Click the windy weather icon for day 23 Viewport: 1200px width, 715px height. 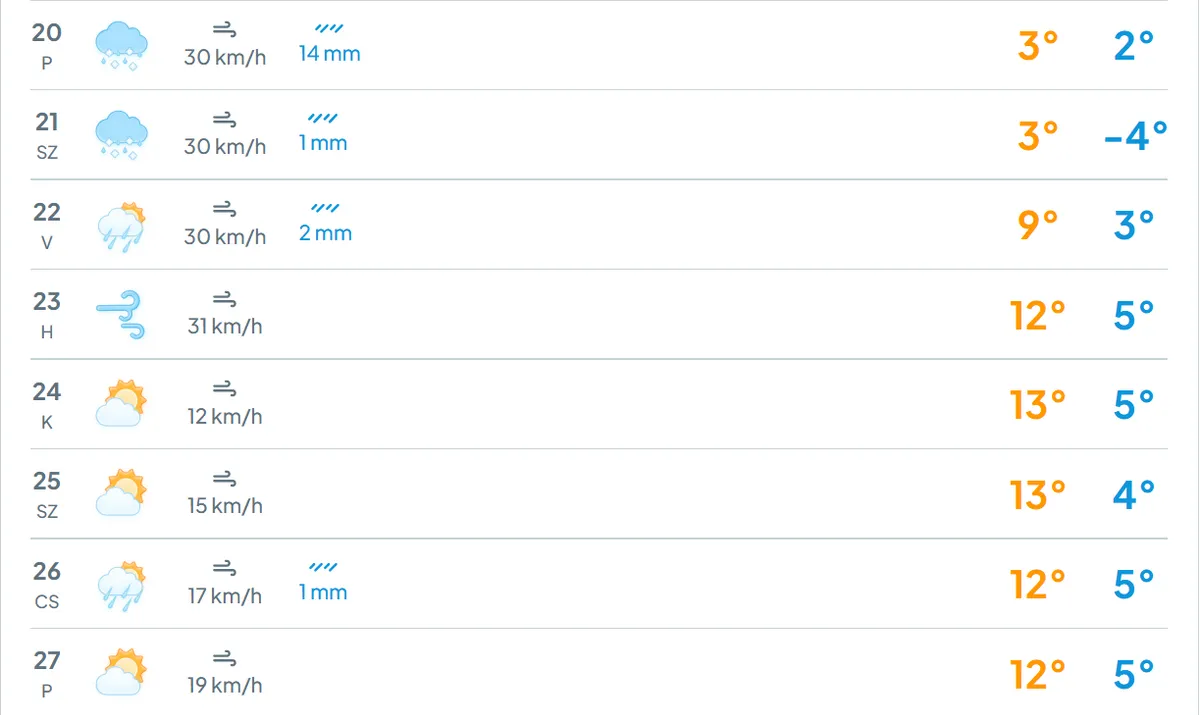121,315
